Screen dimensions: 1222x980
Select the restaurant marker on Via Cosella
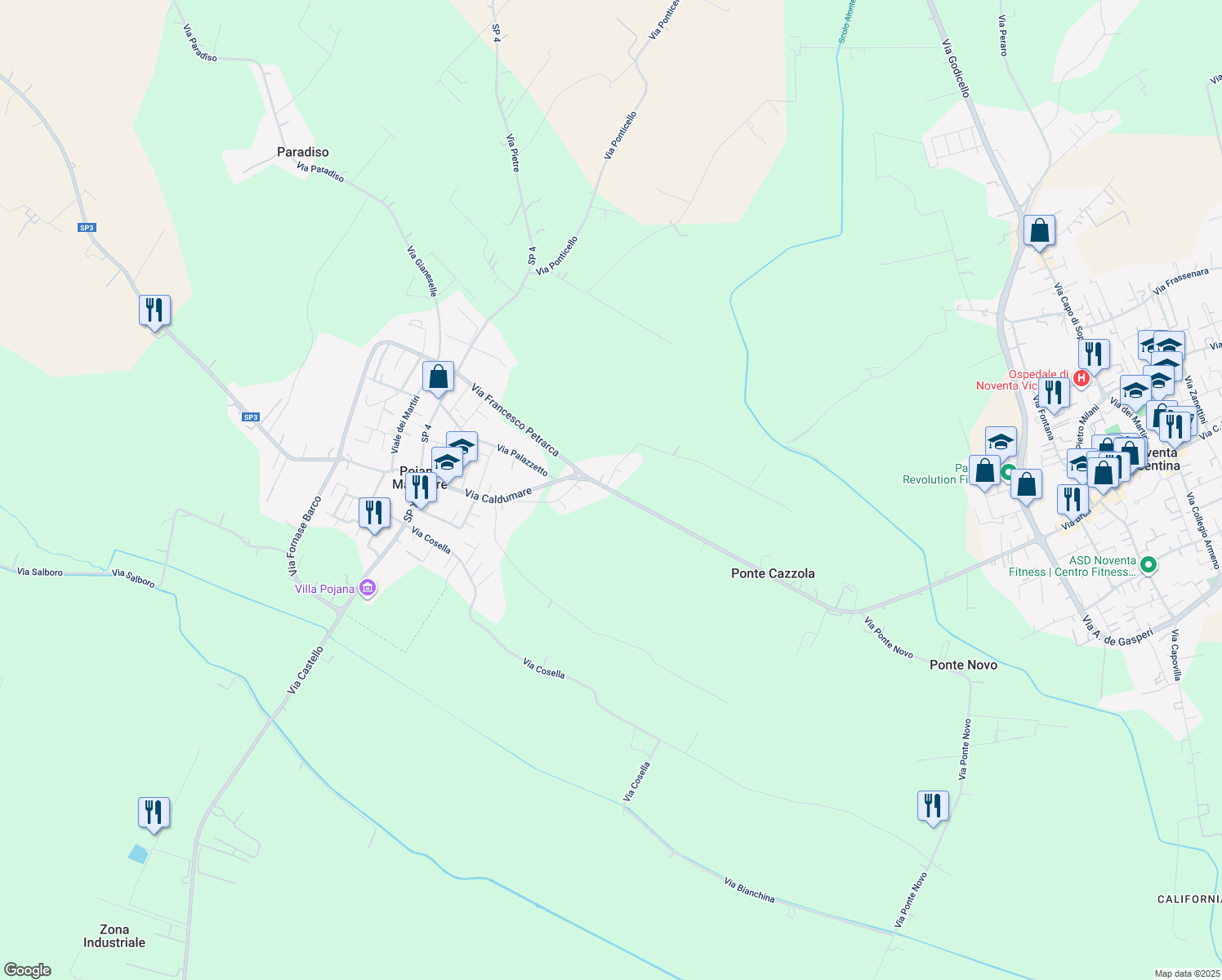coord(375,513)
